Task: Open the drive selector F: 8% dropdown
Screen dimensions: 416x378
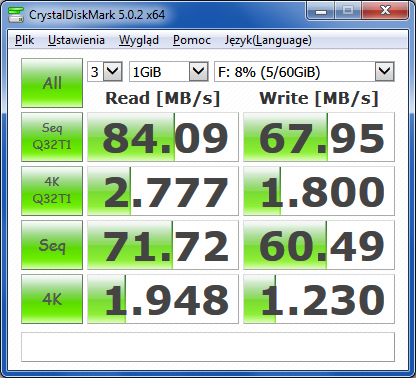Action: (304, 71)
